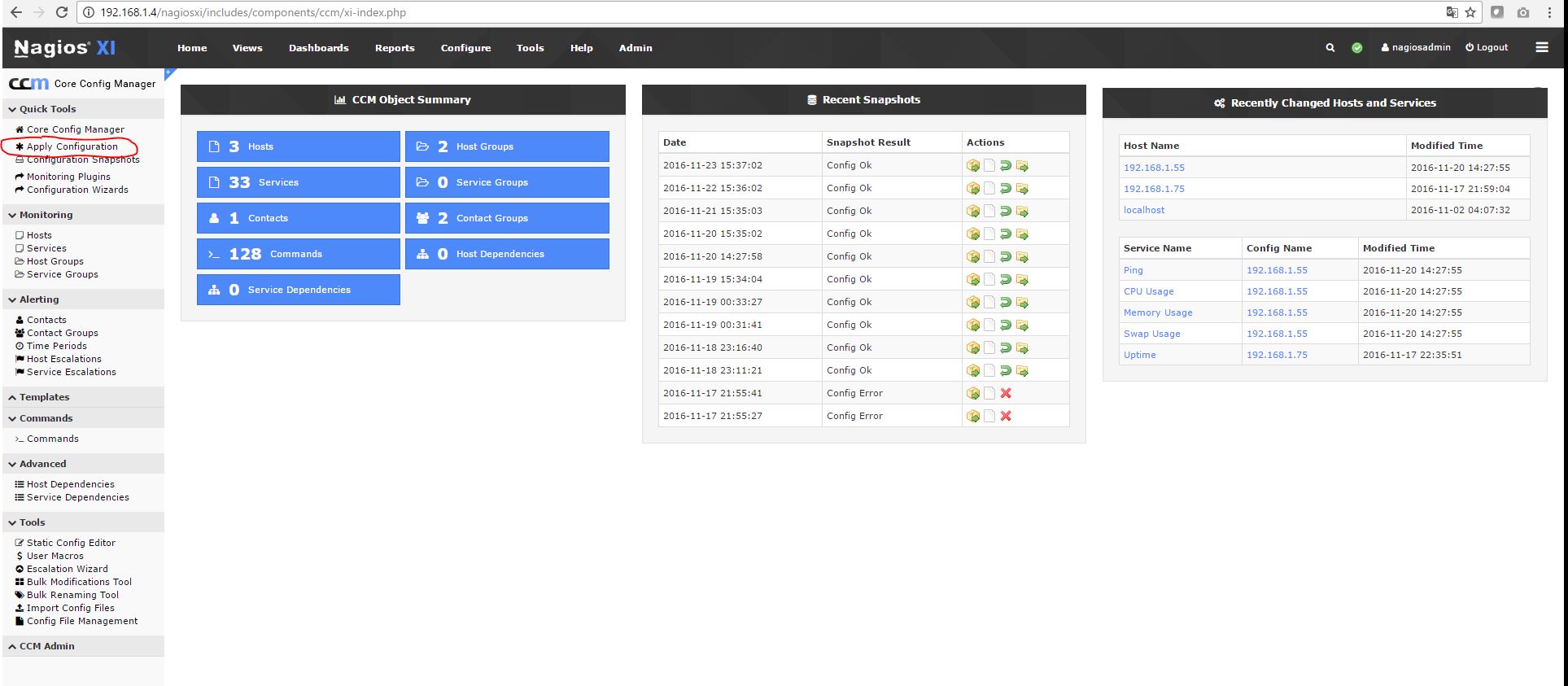This screenshot has height=686, width=1568.
Task: Open Configuration Wizards link
Action: click(77, 190)
